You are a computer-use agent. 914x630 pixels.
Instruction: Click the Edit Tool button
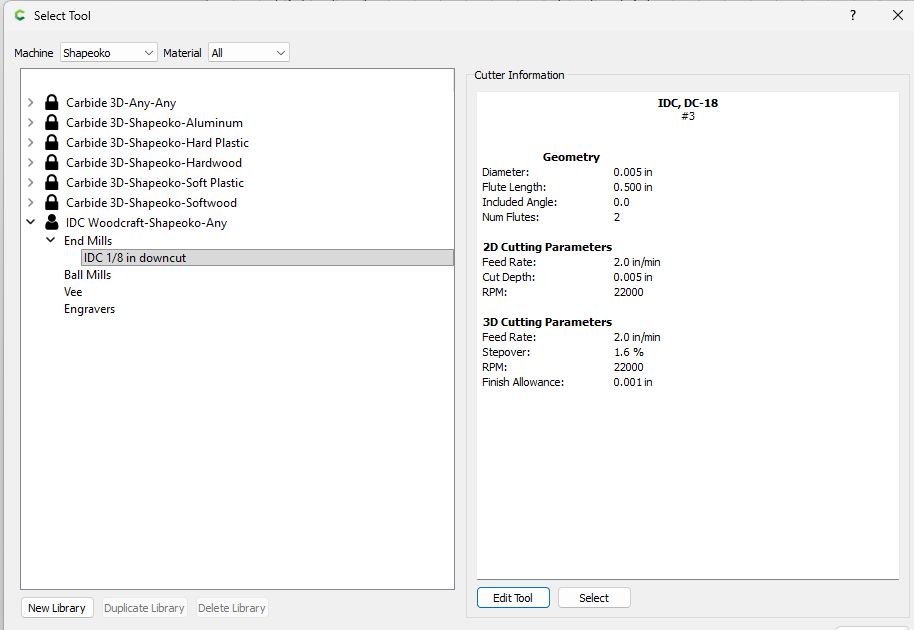tap(513, 598)
